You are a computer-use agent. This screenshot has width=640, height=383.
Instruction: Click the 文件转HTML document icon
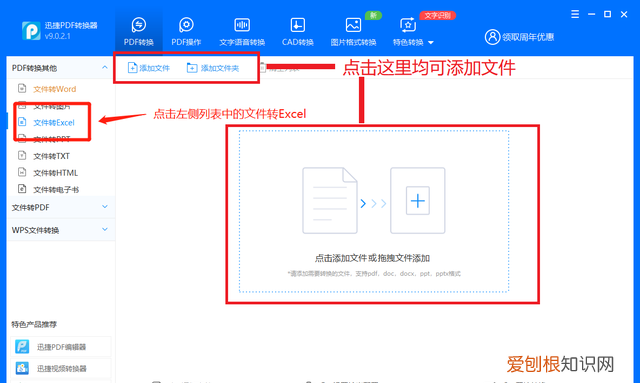click(x=22, y=172)
